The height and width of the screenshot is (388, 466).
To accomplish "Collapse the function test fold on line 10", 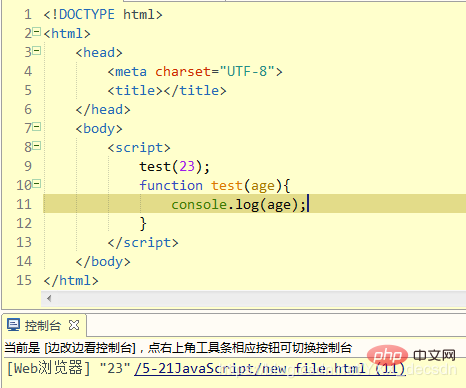I will (37, 184).
